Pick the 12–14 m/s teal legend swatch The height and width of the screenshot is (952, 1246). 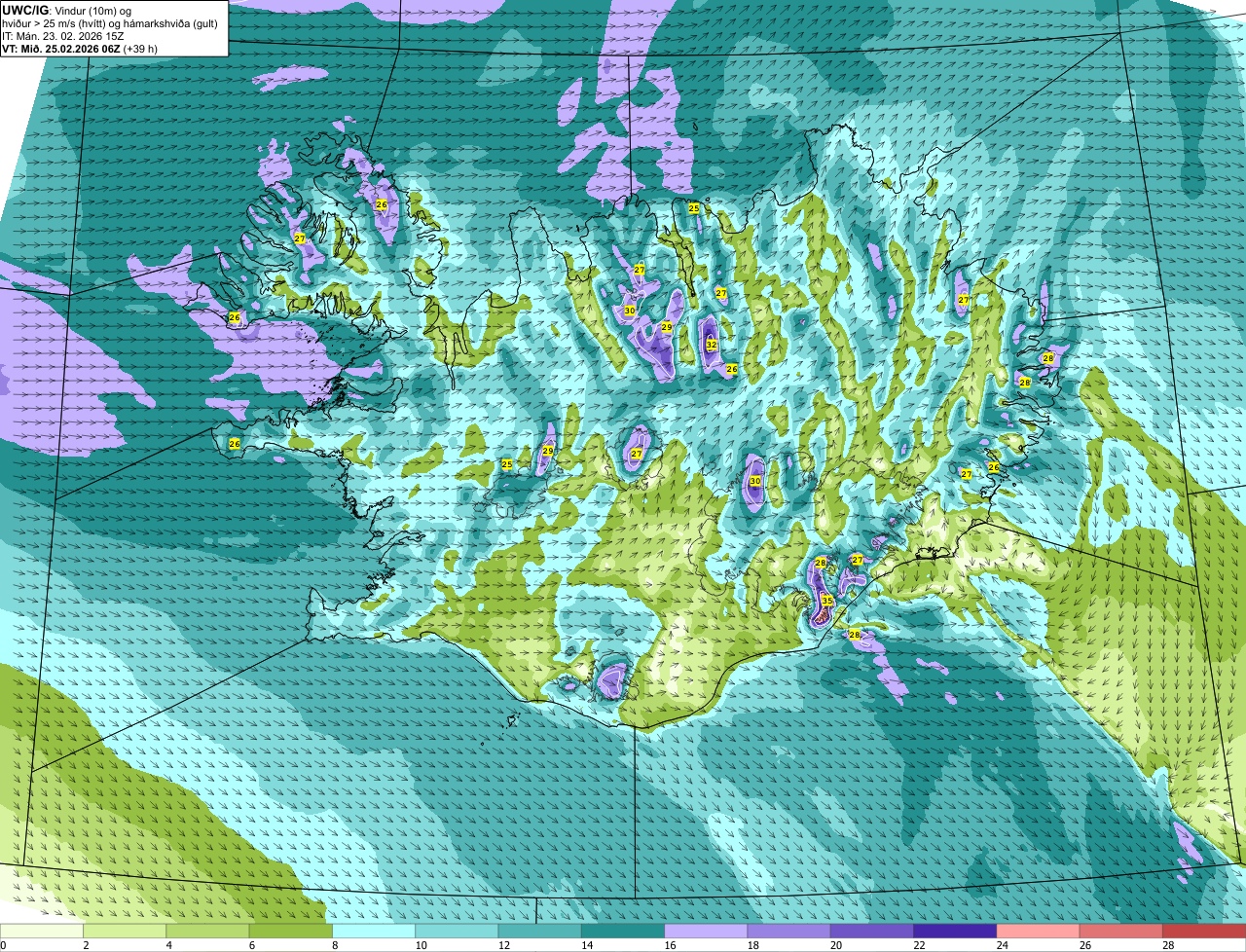click(x=540, y=931)
